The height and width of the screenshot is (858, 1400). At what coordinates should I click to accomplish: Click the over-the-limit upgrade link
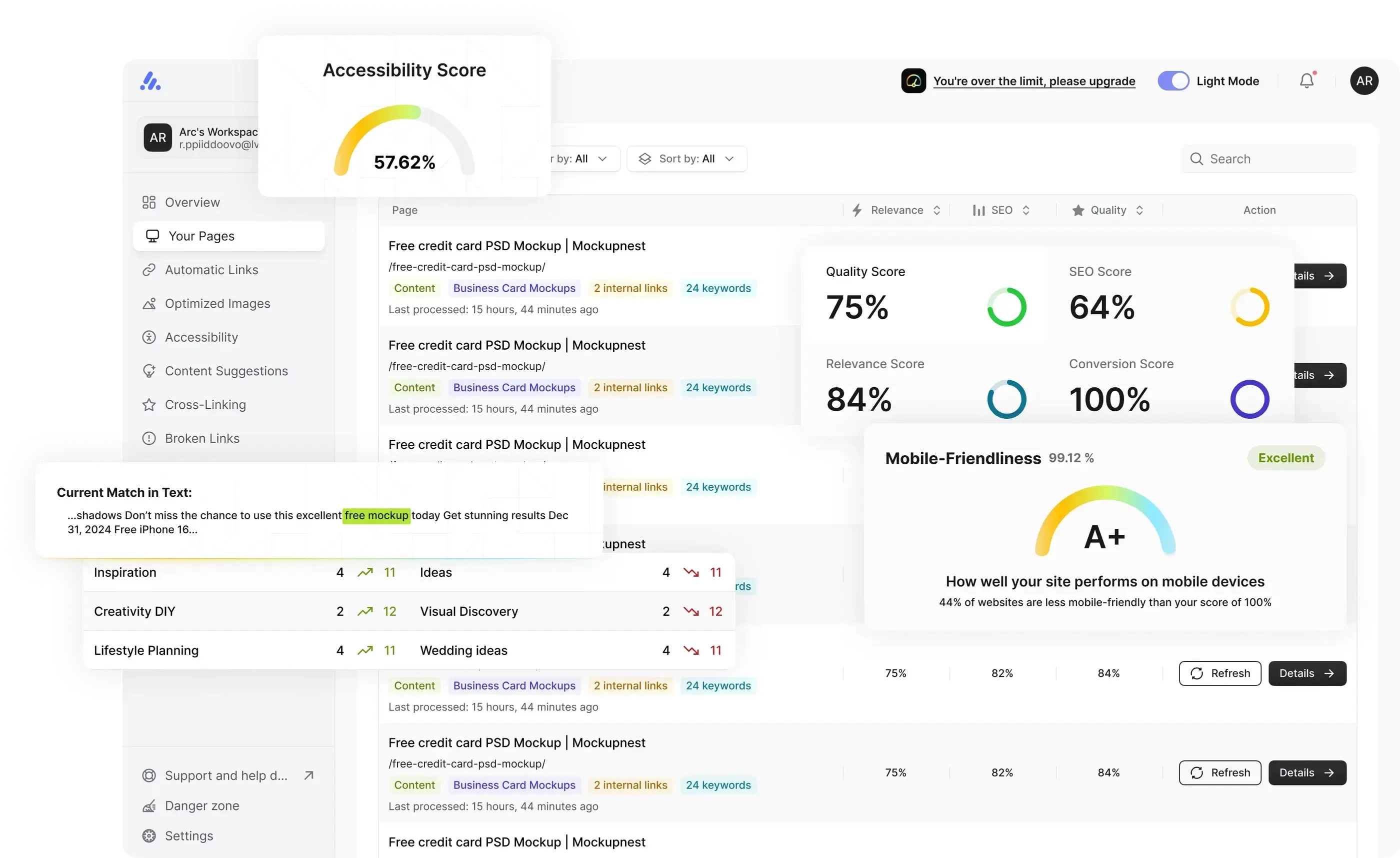click(x=1033, y=81)
